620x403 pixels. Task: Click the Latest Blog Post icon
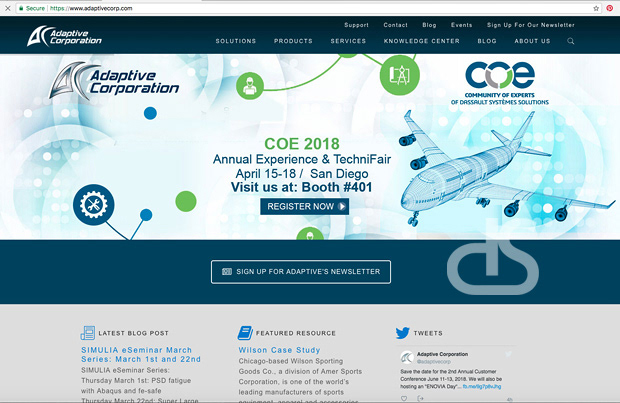coord(87,333)
